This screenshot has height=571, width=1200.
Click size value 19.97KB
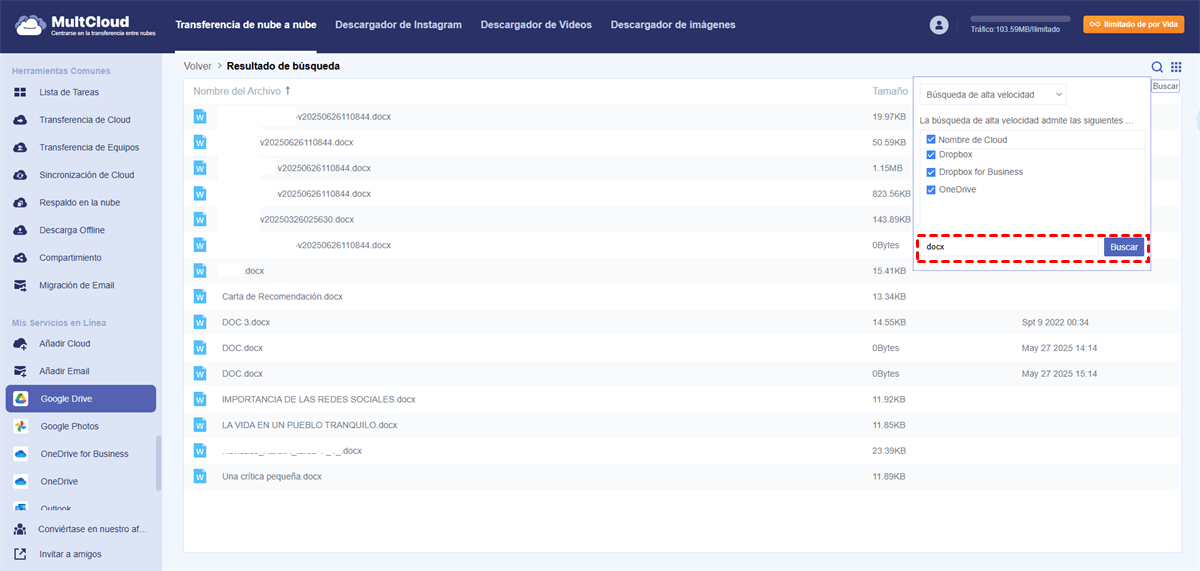889,117
